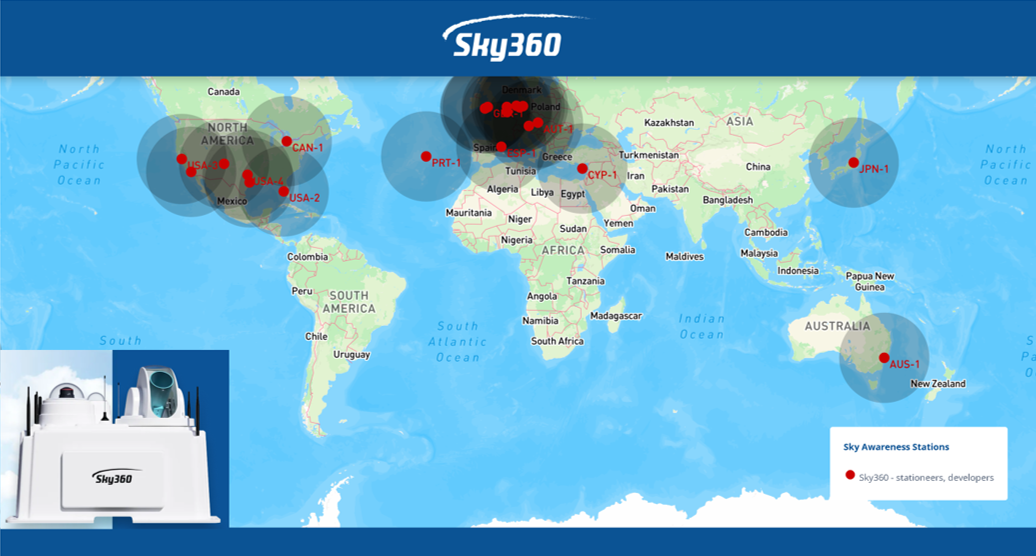Click the Poland map label

click(546, 106)
